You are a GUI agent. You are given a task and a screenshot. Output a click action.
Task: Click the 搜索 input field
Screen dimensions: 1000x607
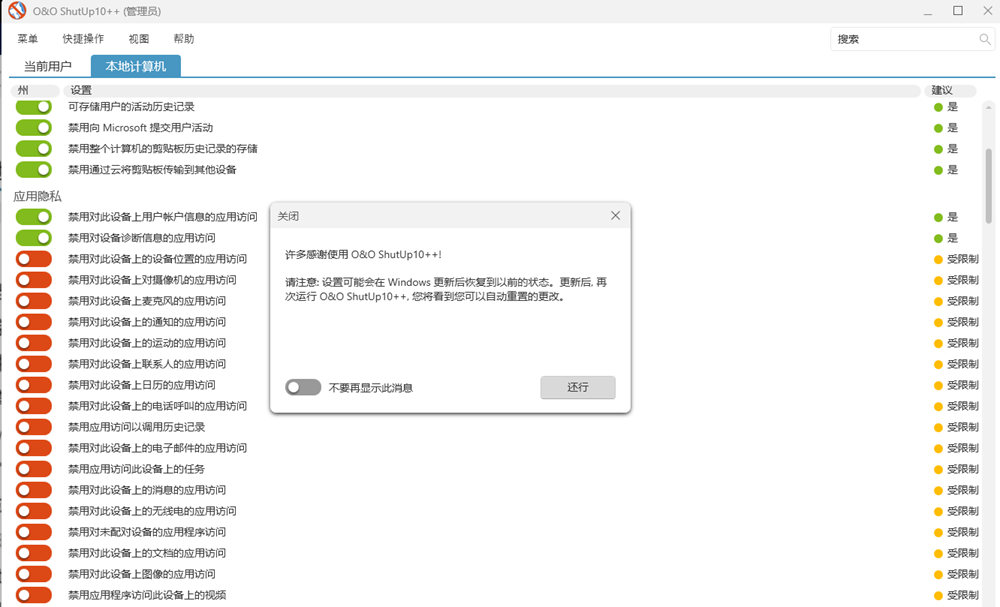[905, 39]
